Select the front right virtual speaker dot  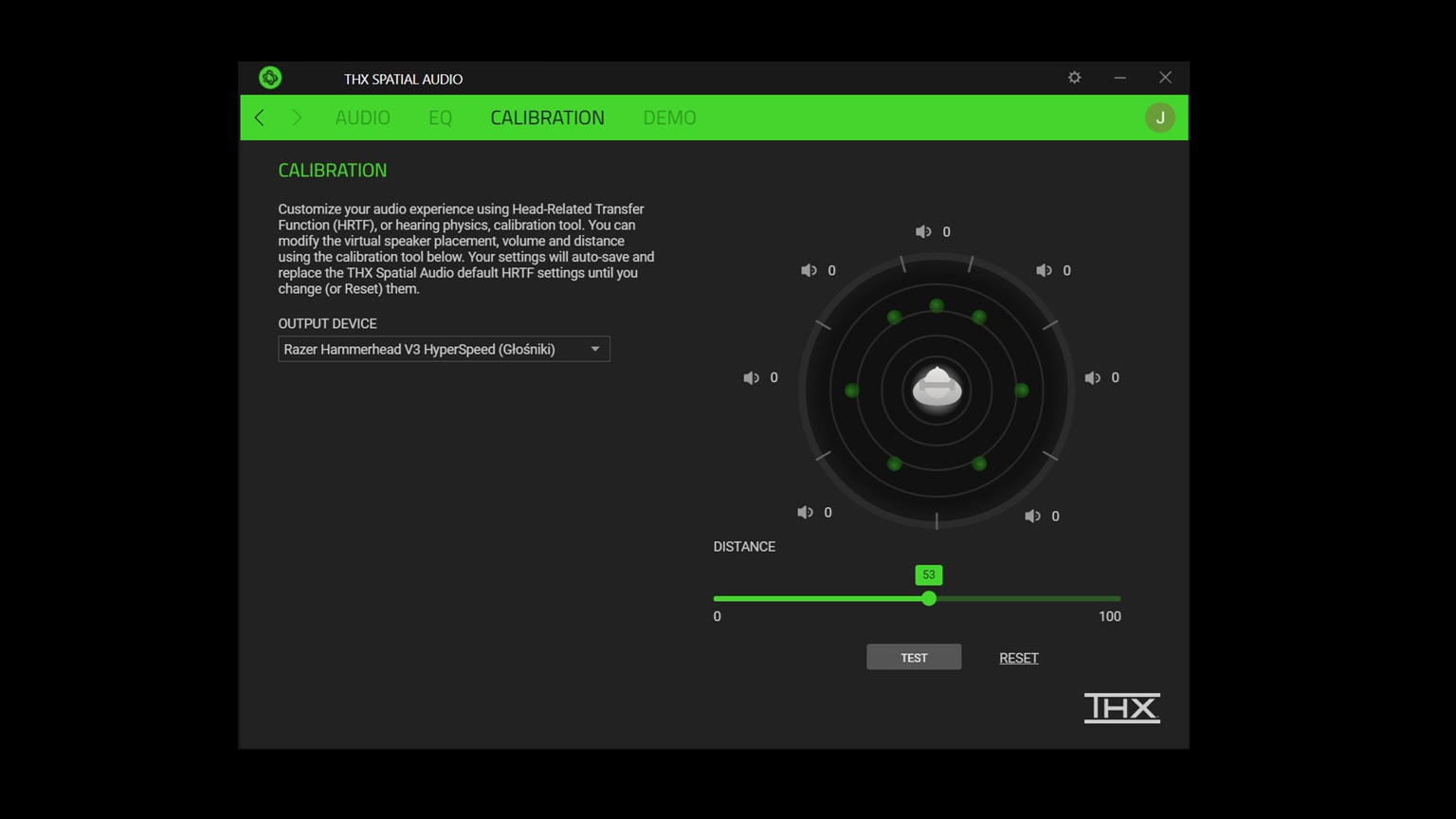pyautogui.click(x=979, y=317)
